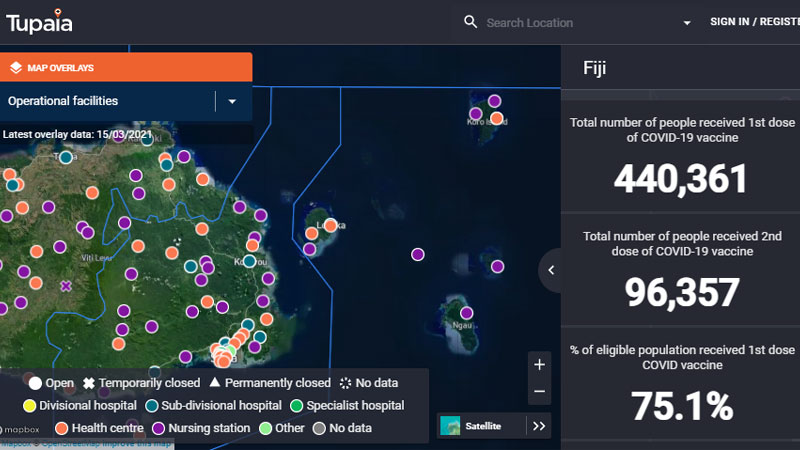Click the Map Overlays layers icon
Viewport: 800px width, 450px height.
(15, 68)
